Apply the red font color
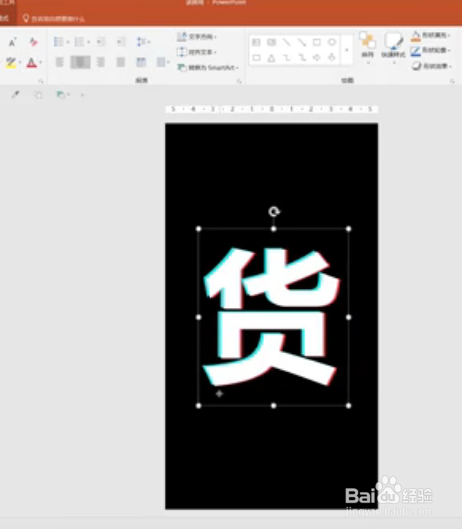 [x=31, y=63]
